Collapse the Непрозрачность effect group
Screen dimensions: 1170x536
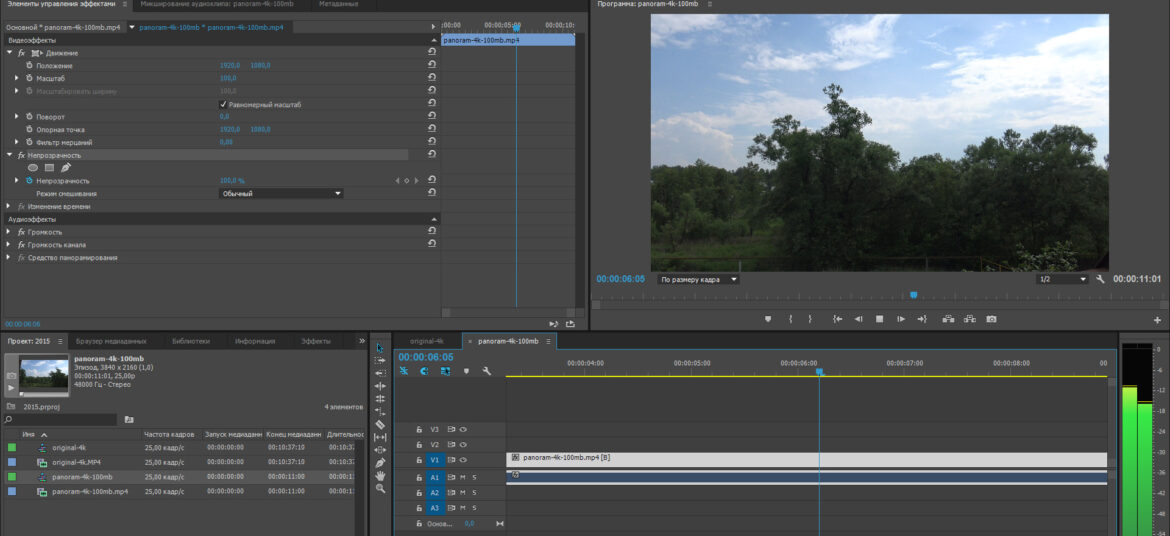pos(10,155)
